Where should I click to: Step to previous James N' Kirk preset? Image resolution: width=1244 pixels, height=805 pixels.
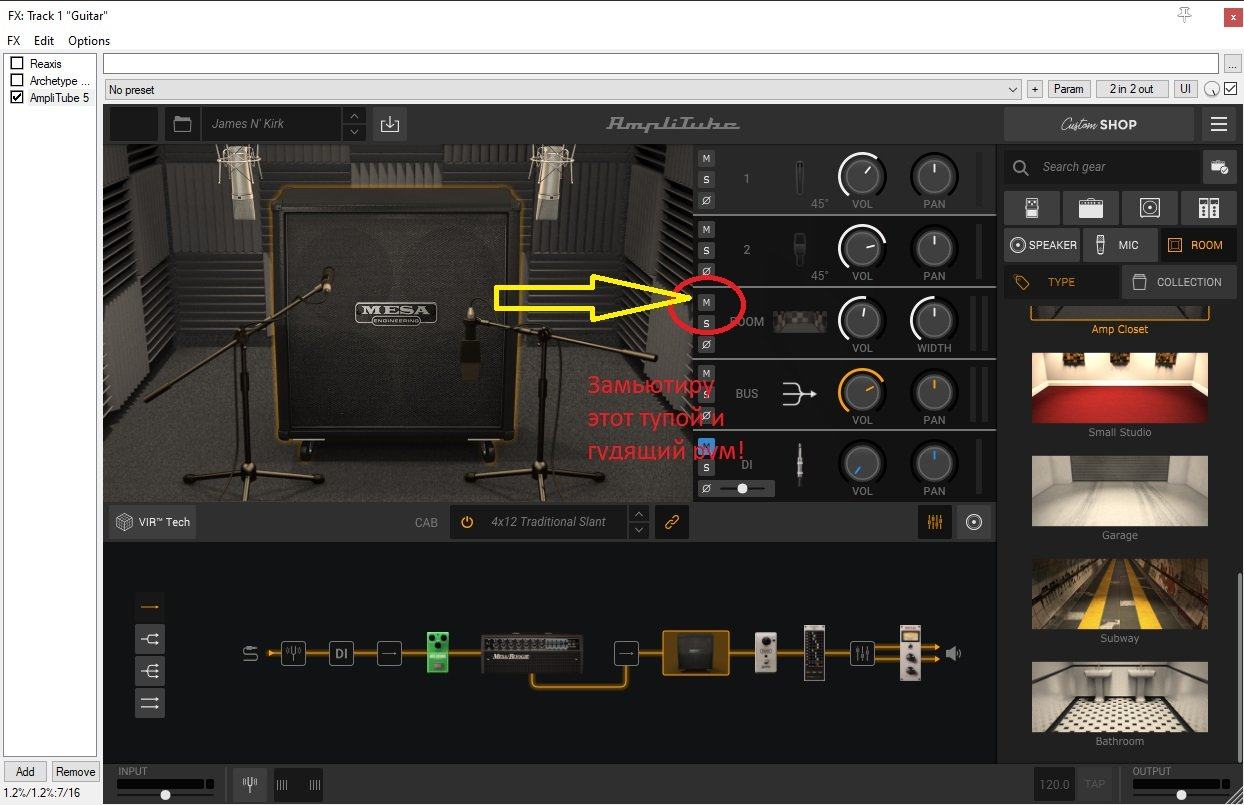coord(354,116)
